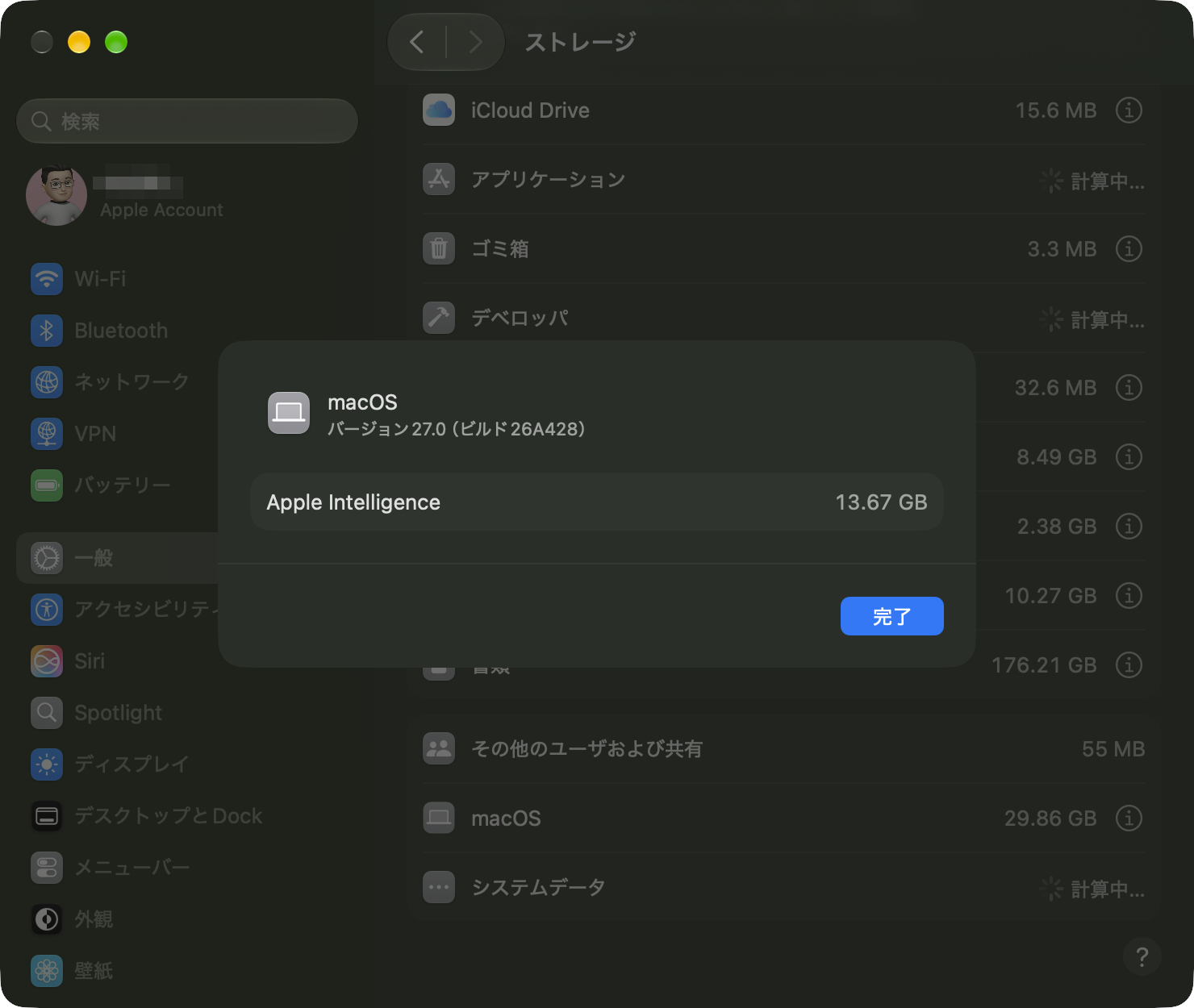Click the システムデータ ellipsis icon

pos(439,887)
